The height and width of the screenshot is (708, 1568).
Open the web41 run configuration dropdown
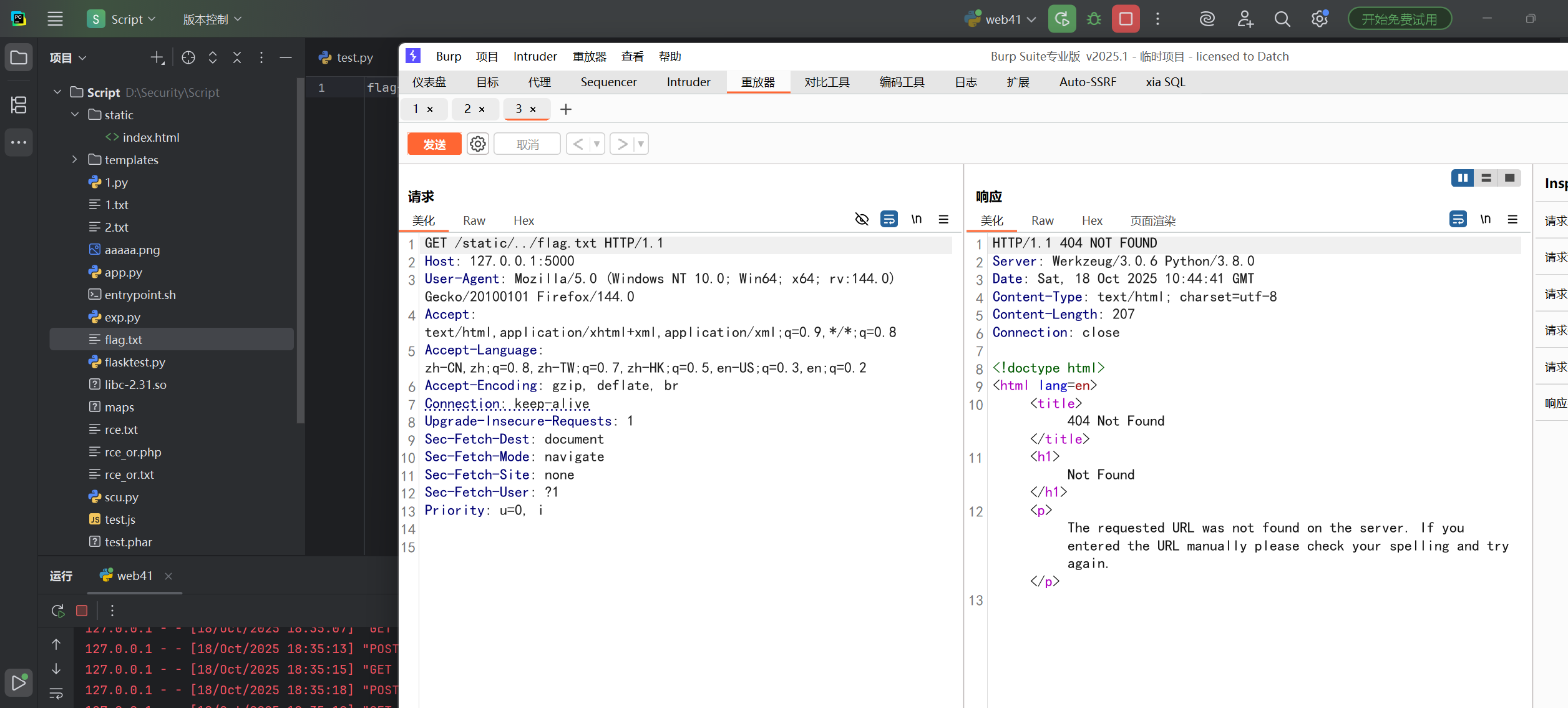tap(1001, 19)
